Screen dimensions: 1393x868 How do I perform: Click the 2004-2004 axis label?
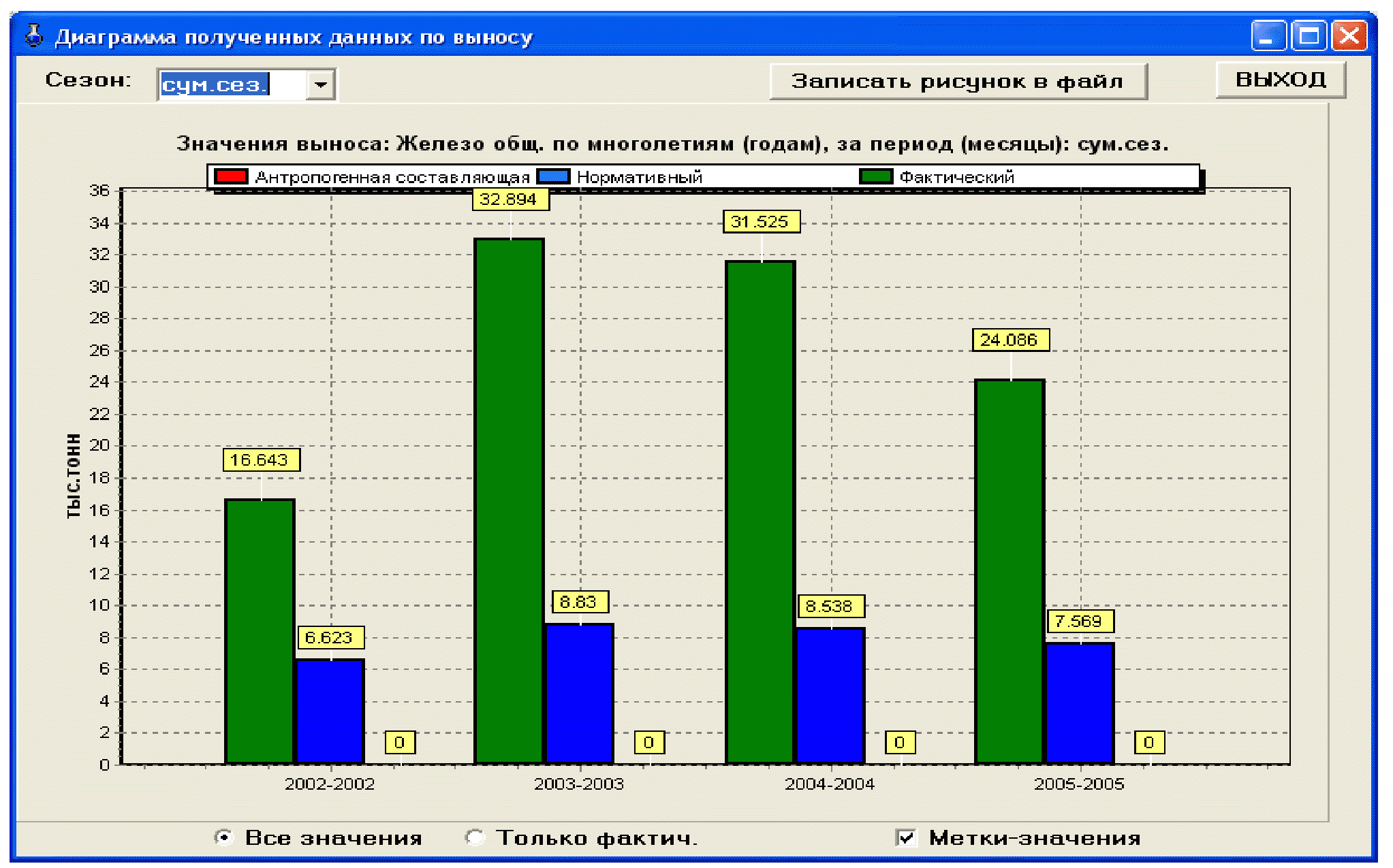pos(830,784)
